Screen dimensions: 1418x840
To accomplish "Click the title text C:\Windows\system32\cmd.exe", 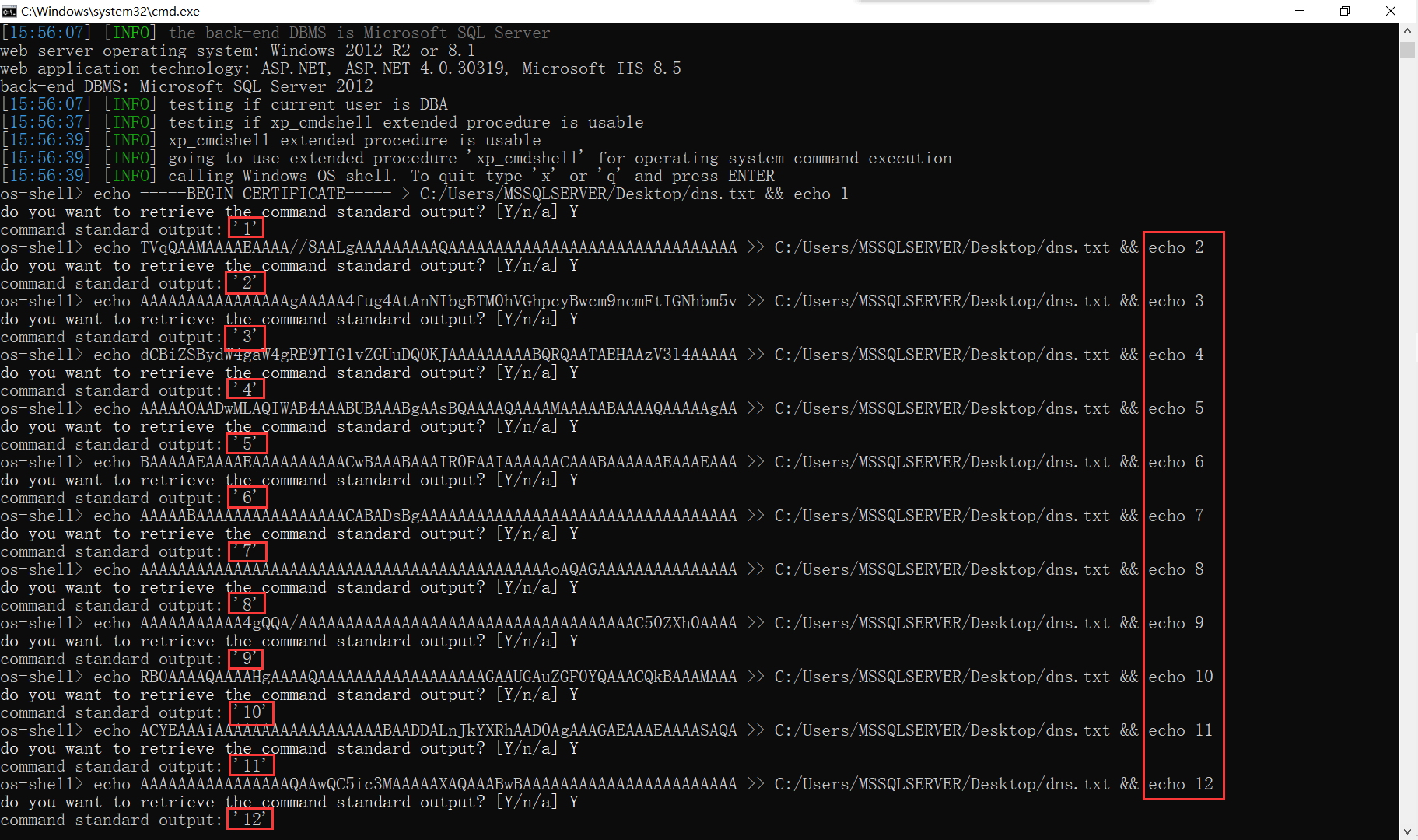I will coord(110,11).
